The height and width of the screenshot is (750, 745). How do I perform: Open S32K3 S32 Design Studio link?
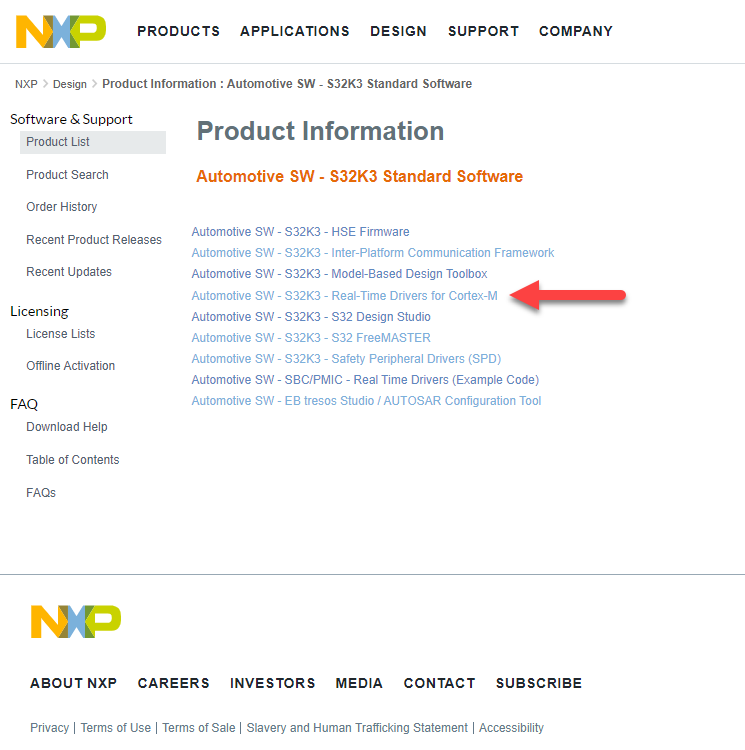click(311, 317)
